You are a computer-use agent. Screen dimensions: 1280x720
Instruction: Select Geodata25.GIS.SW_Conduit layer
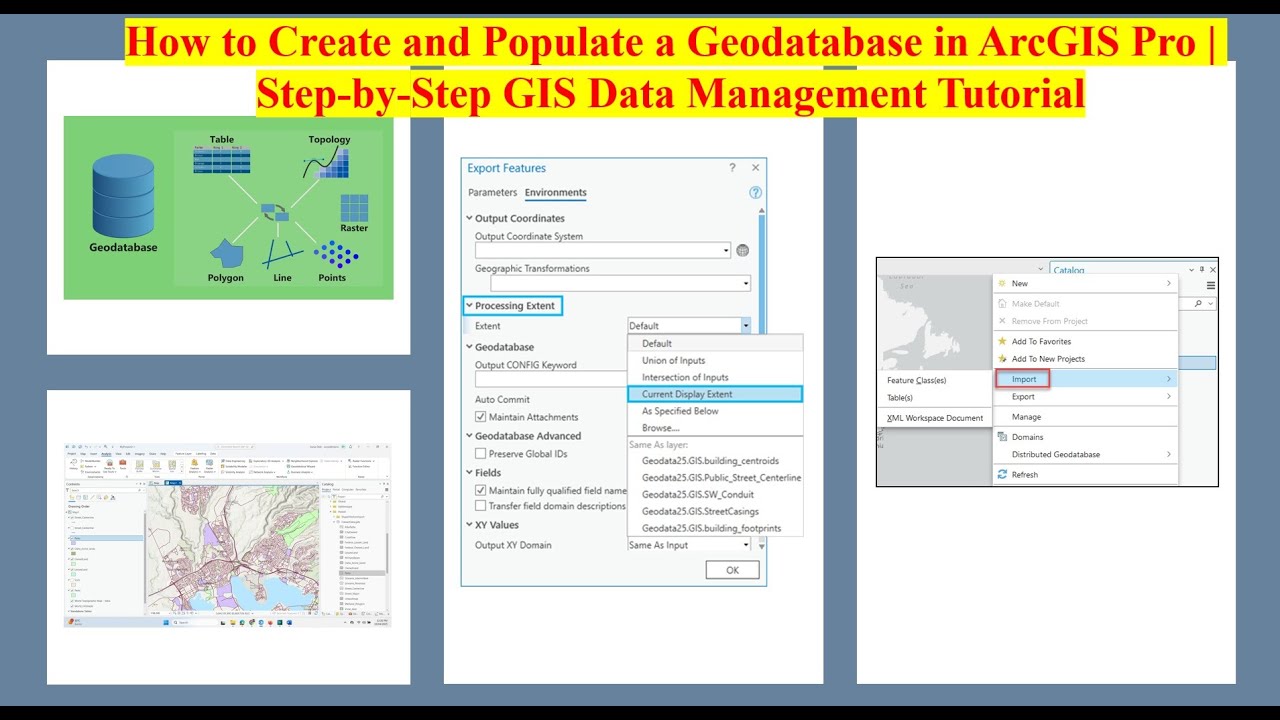[x=715, y=494]
